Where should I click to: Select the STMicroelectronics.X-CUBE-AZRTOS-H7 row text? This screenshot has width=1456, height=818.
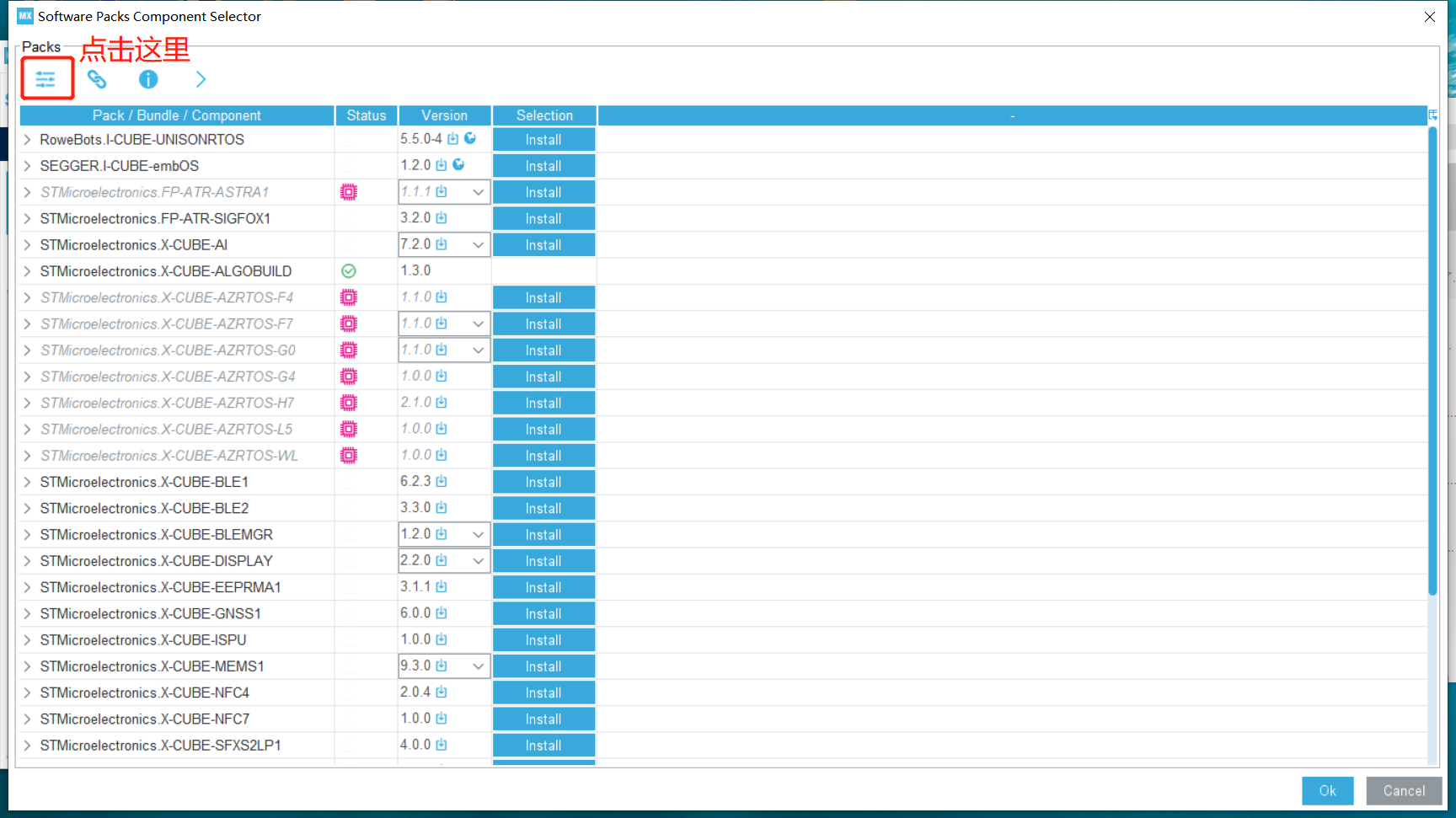pos(167,403)
